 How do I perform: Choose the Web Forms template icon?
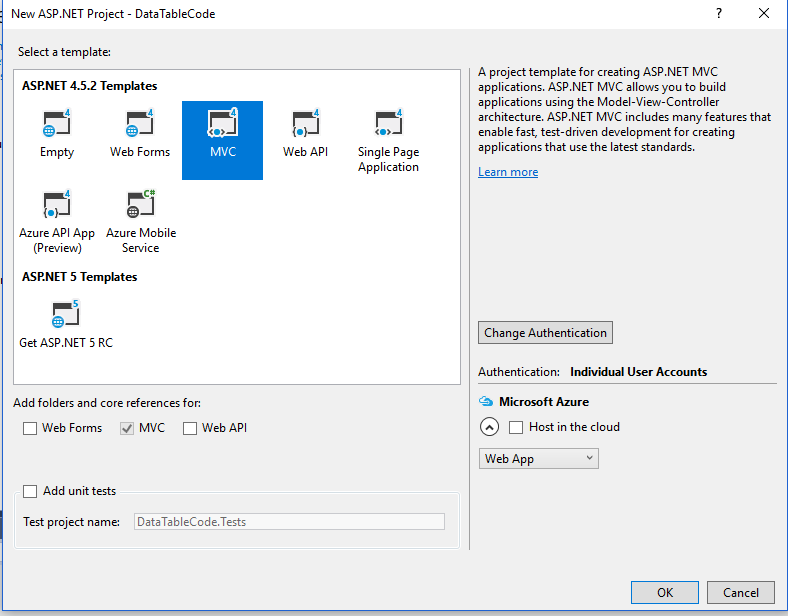(x=140, y=124)
